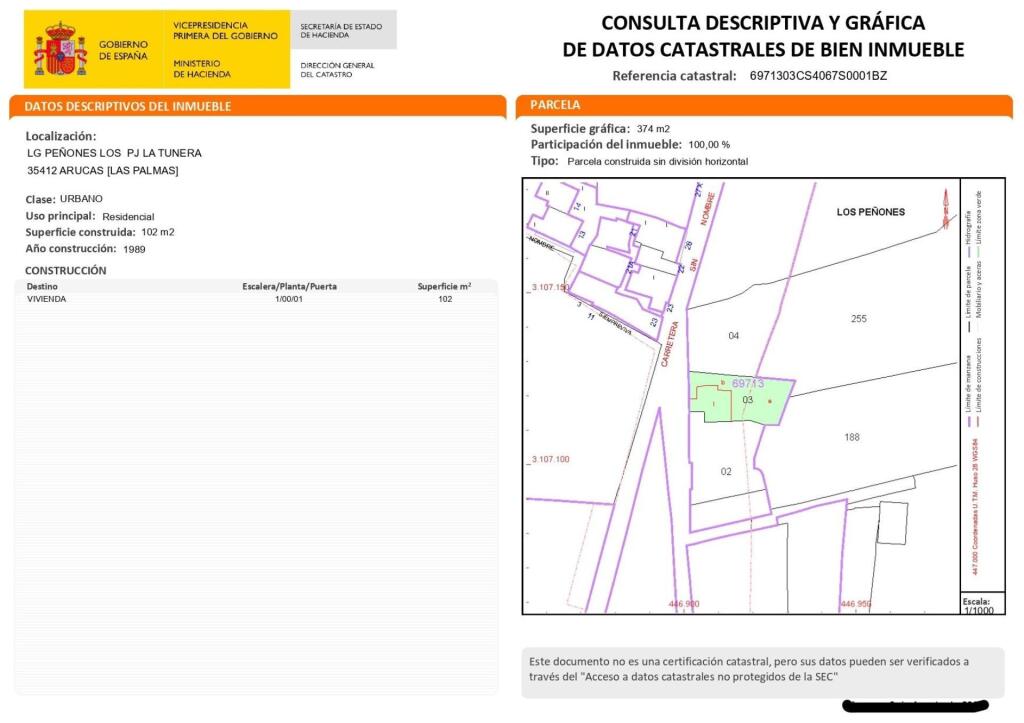Click the north arrow compass on the map

tap(946, 208)
